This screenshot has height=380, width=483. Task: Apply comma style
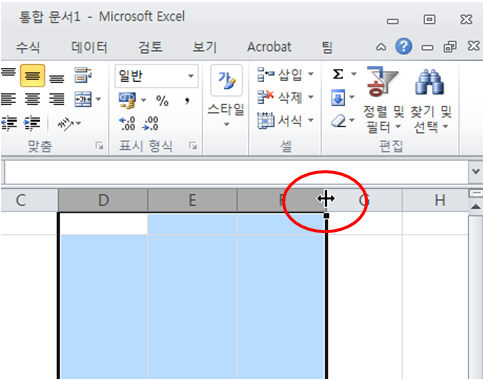[x=187, y=100]
